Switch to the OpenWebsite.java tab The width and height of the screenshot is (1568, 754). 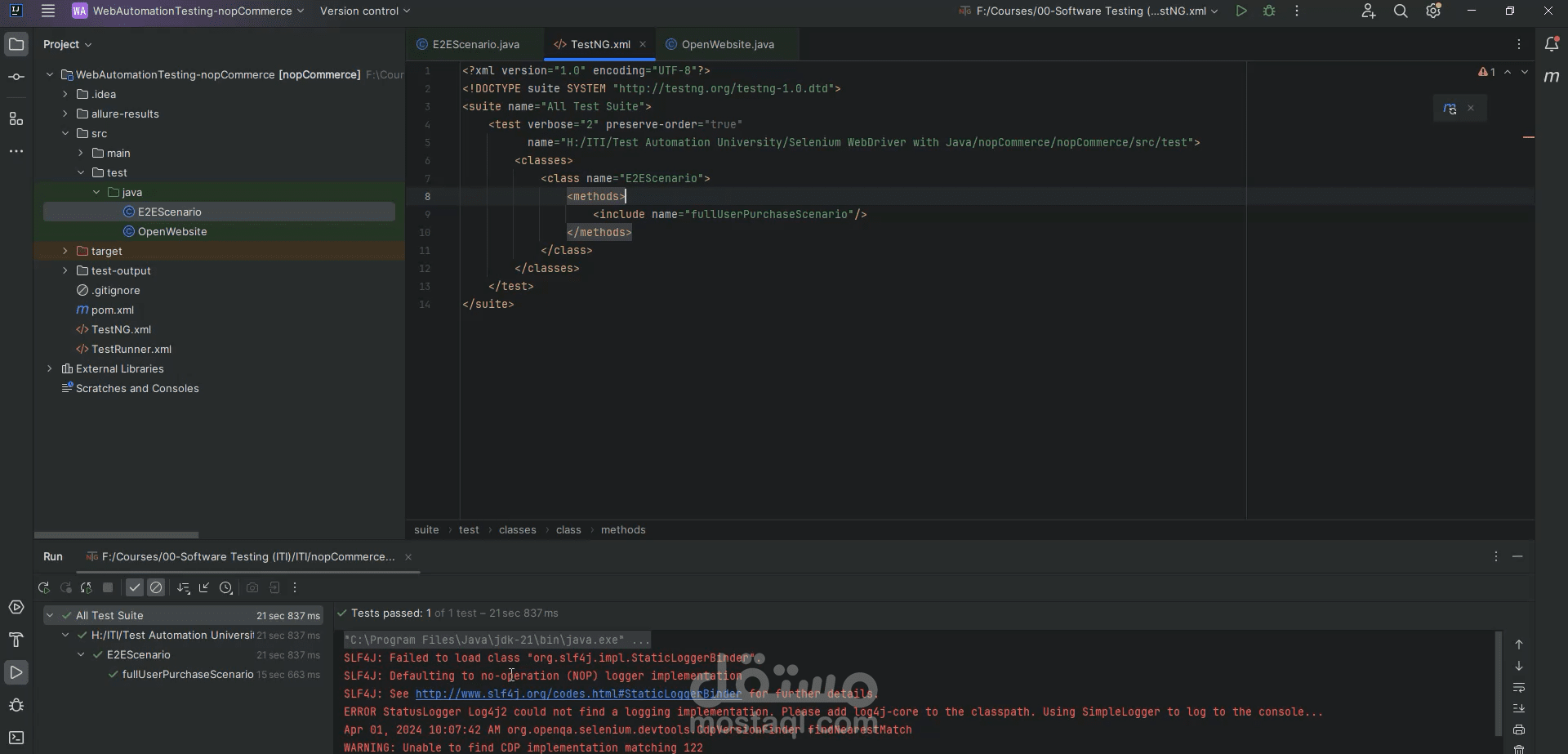727,44
